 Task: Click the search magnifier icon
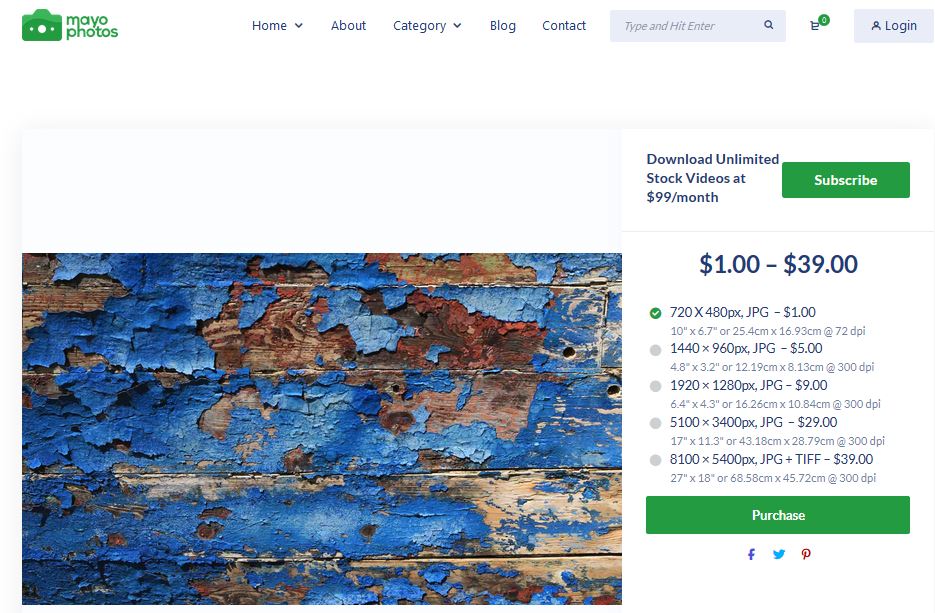coord(769,25)
